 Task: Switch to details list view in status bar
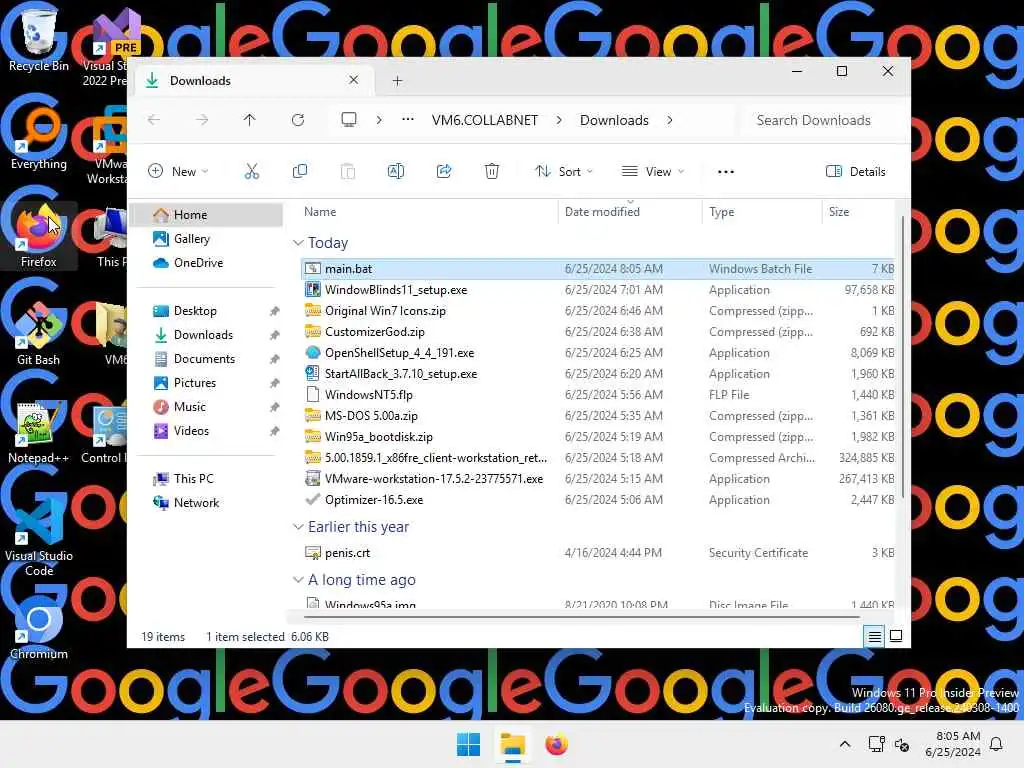pyautogui.click(x=874, y=636)
